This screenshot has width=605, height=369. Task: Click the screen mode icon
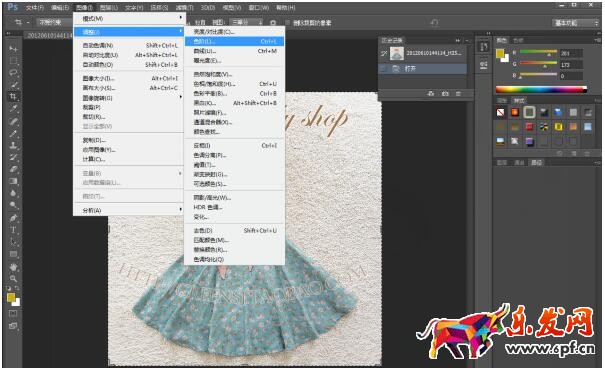tap(13, 326)
